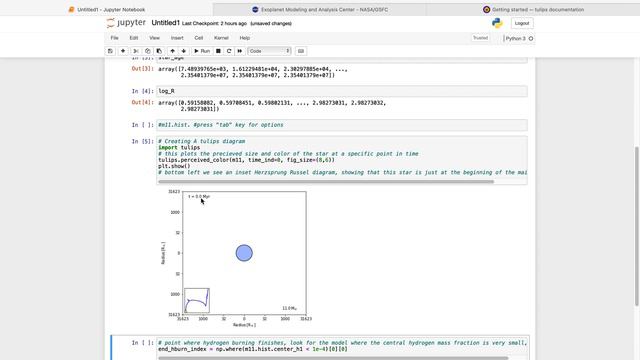Click the kernel idle circle indicator
The height and width of the screenshot is (360, 640).
[531, 38]
